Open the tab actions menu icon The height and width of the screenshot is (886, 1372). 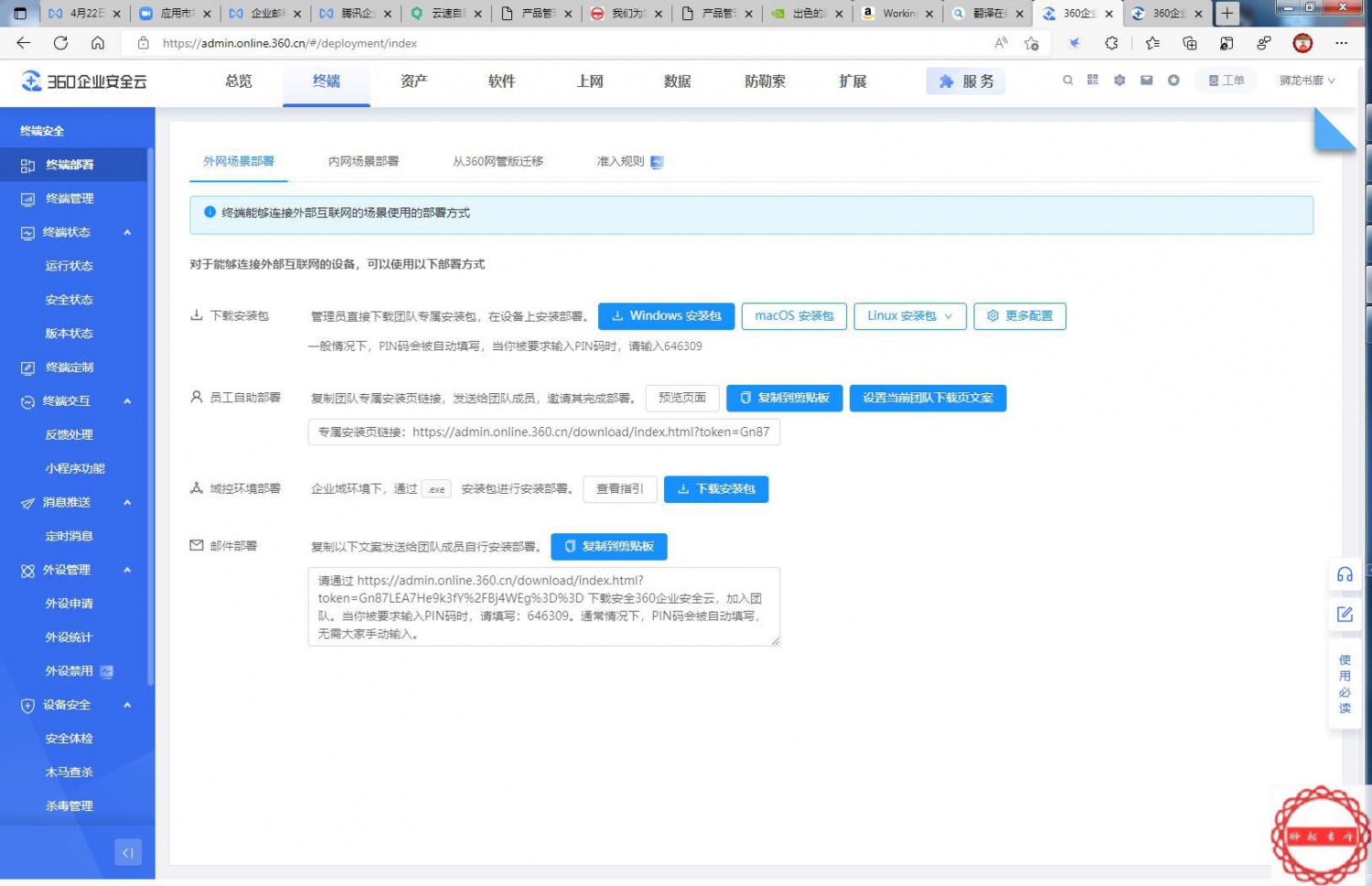(20, 13)
